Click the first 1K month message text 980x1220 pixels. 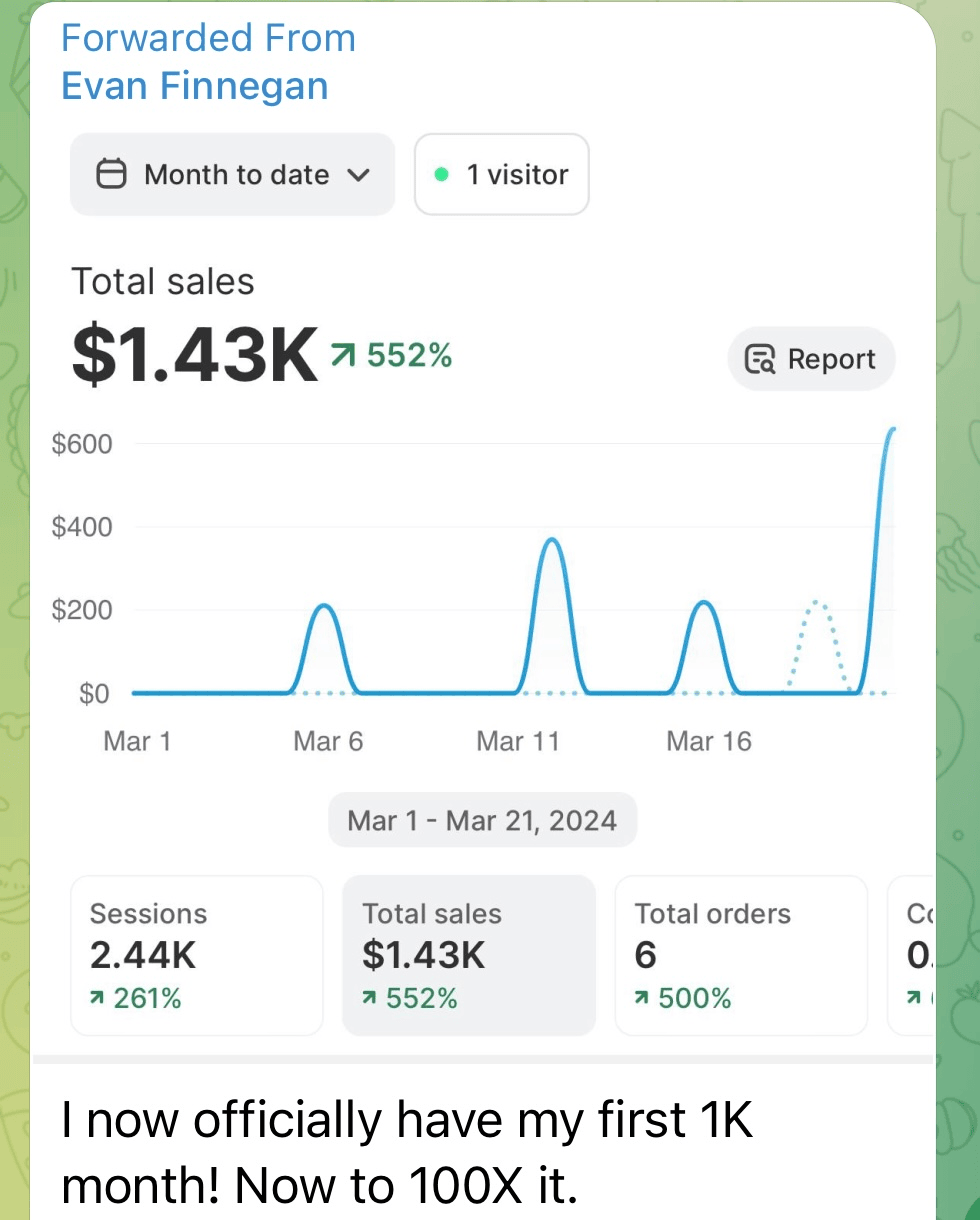[407, 1152]
